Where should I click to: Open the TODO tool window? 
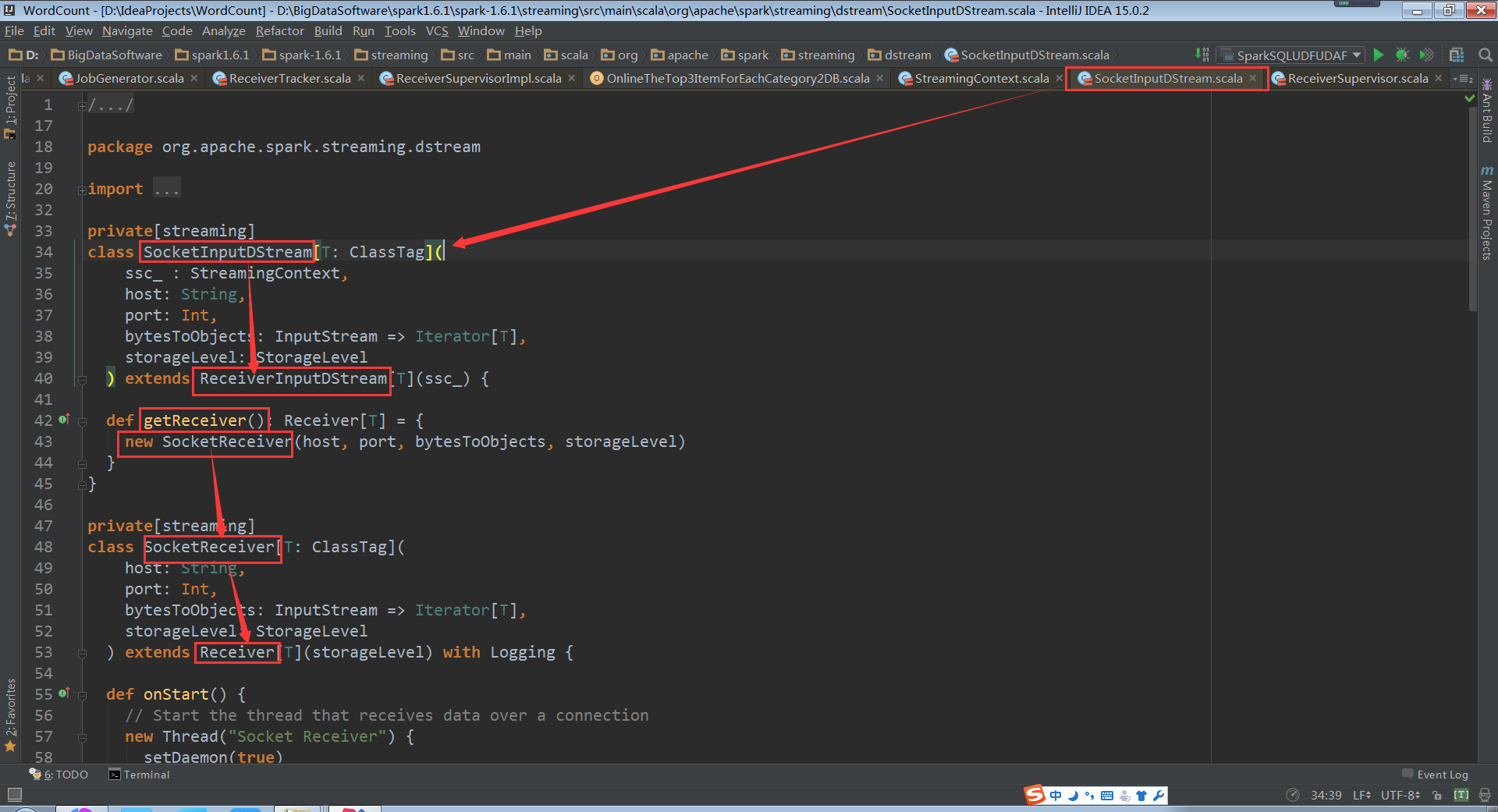59,775
